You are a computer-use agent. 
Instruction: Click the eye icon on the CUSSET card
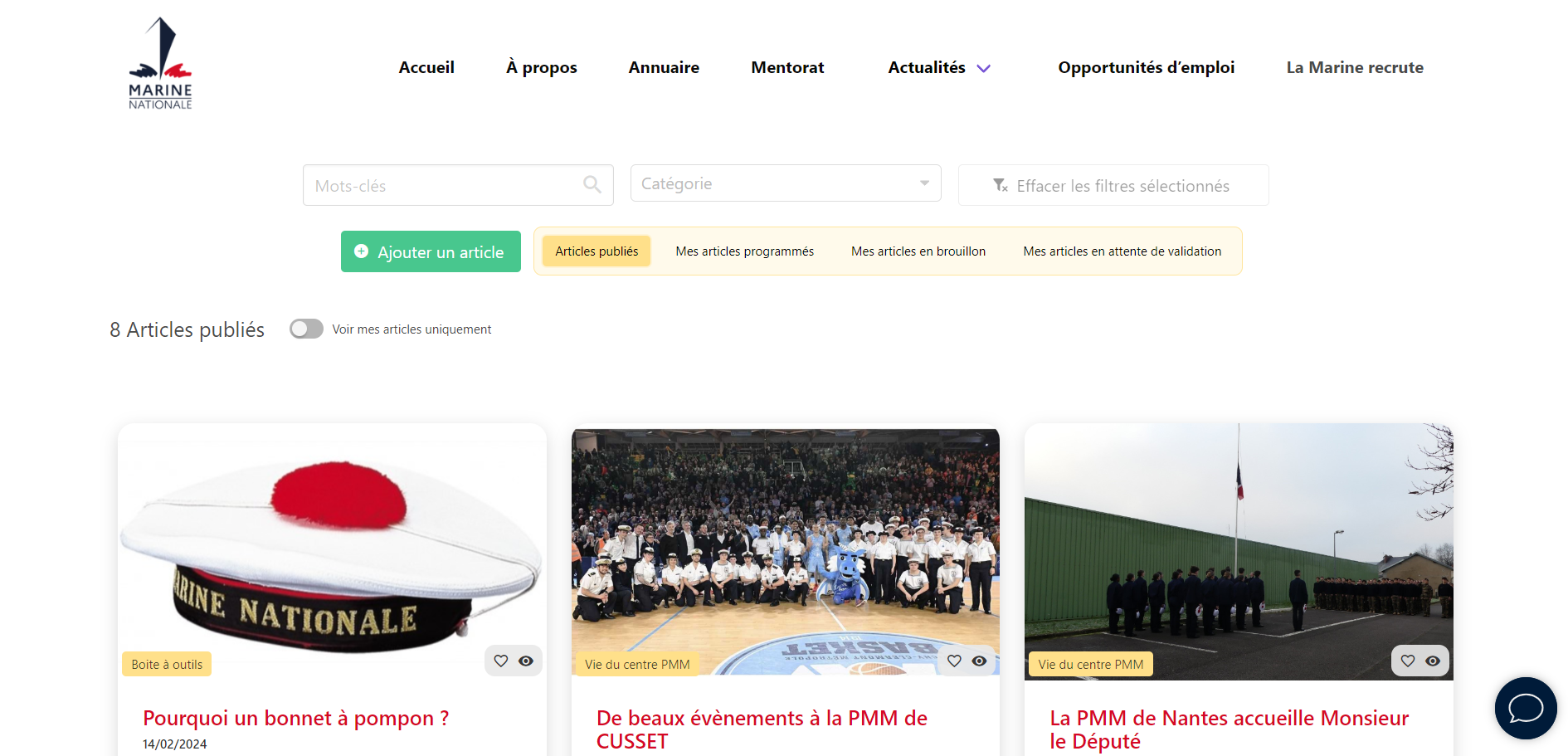(x=979, y=661)
